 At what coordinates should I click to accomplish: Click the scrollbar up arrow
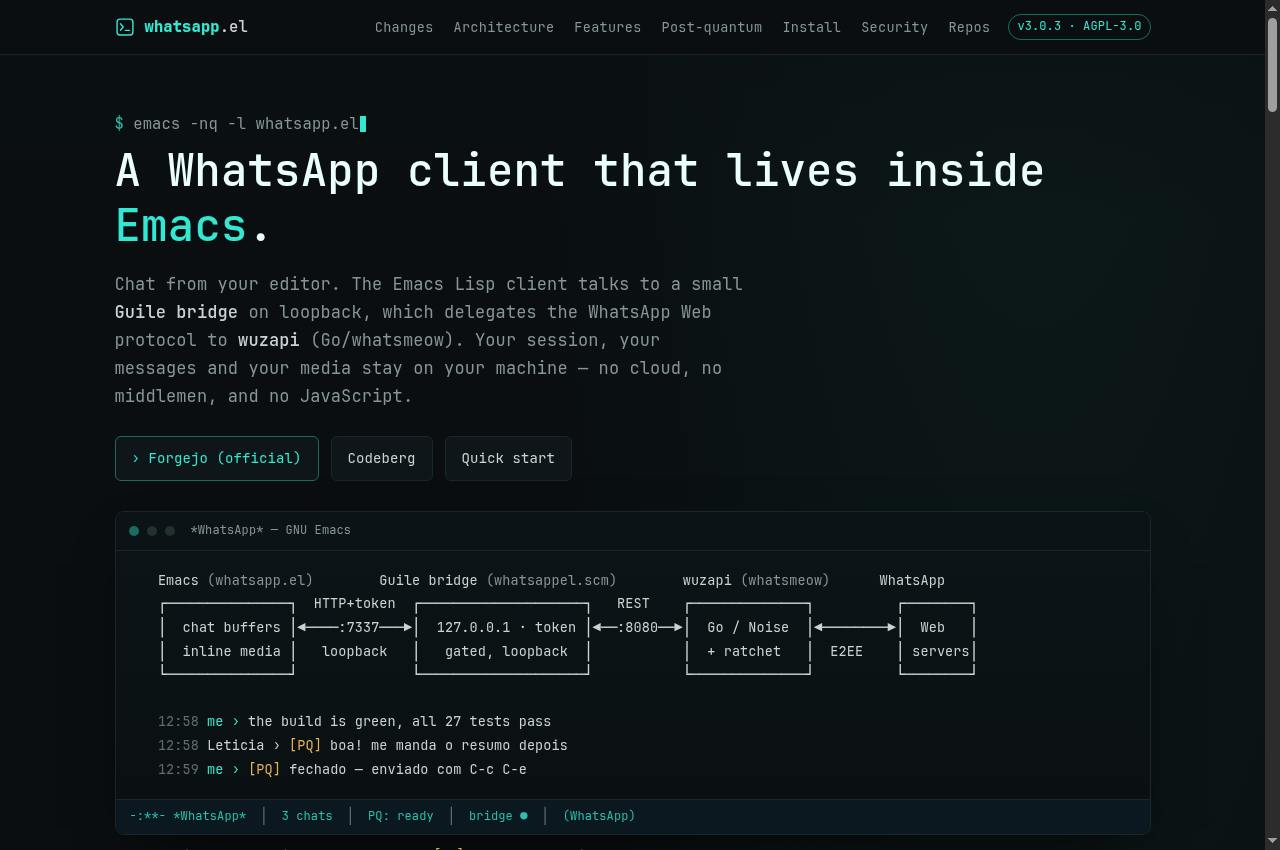pos(1272,8)
